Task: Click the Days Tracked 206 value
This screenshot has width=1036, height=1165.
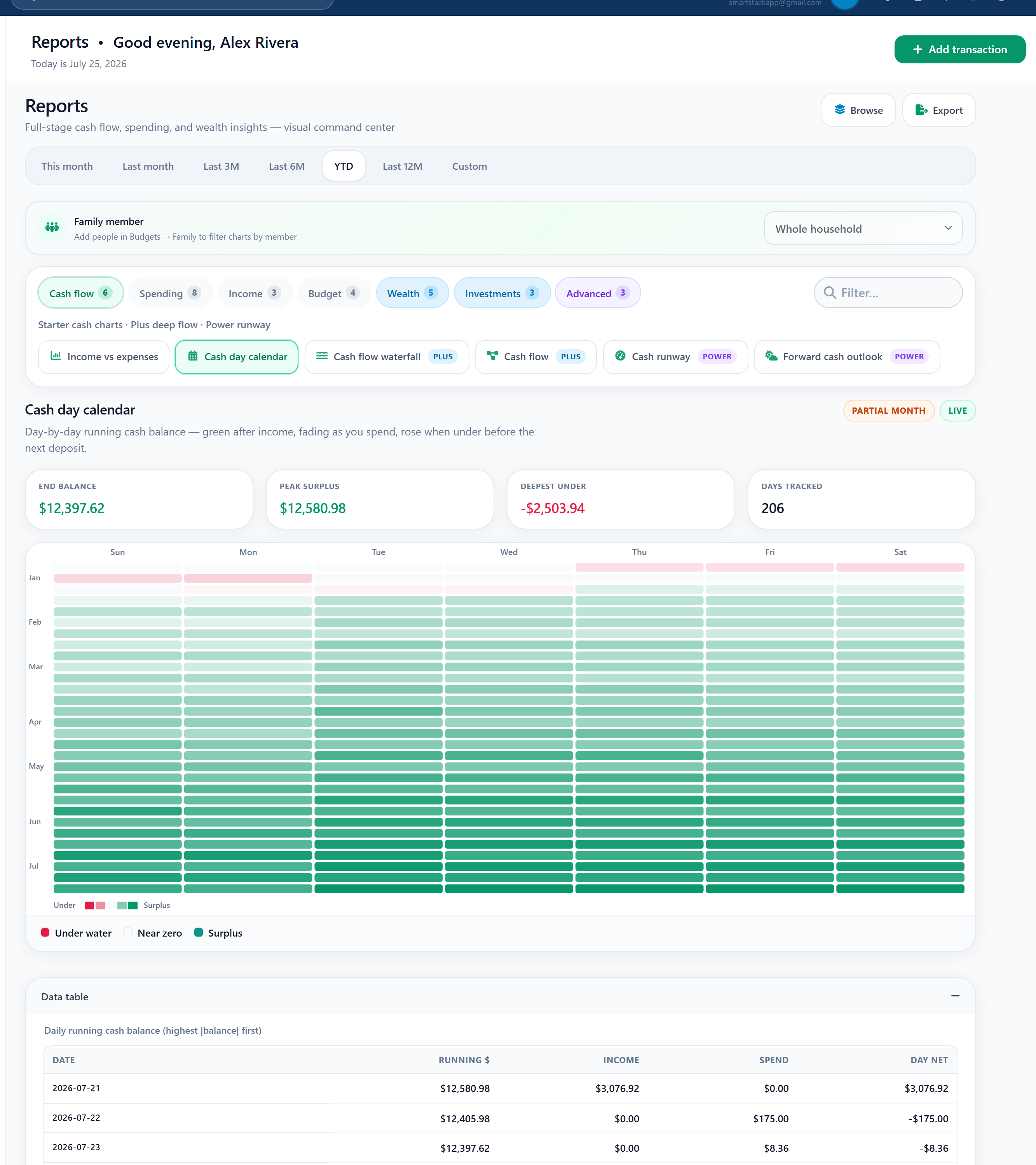Action: (773, 508)
